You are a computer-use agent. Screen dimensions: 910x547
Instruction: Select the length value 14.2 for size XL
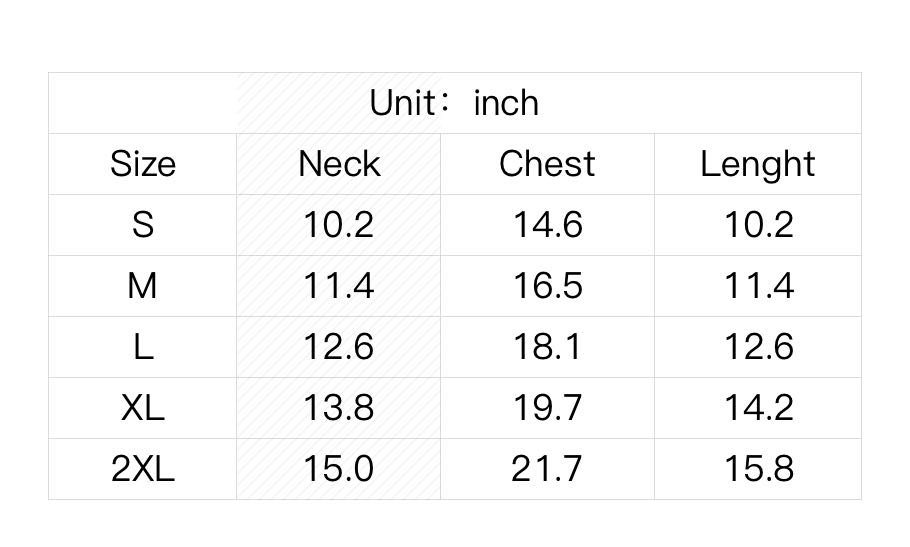coord(758,408)
